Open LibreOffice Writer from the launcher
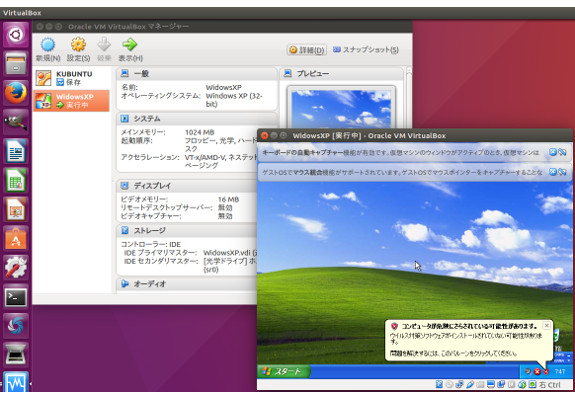Image resolution: width=575 pixels, height=400 pixels. pos(16,151)
